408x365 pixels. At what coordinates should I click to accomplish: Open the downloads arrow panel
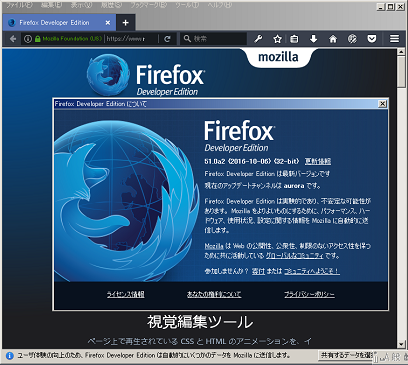[313, 39]
